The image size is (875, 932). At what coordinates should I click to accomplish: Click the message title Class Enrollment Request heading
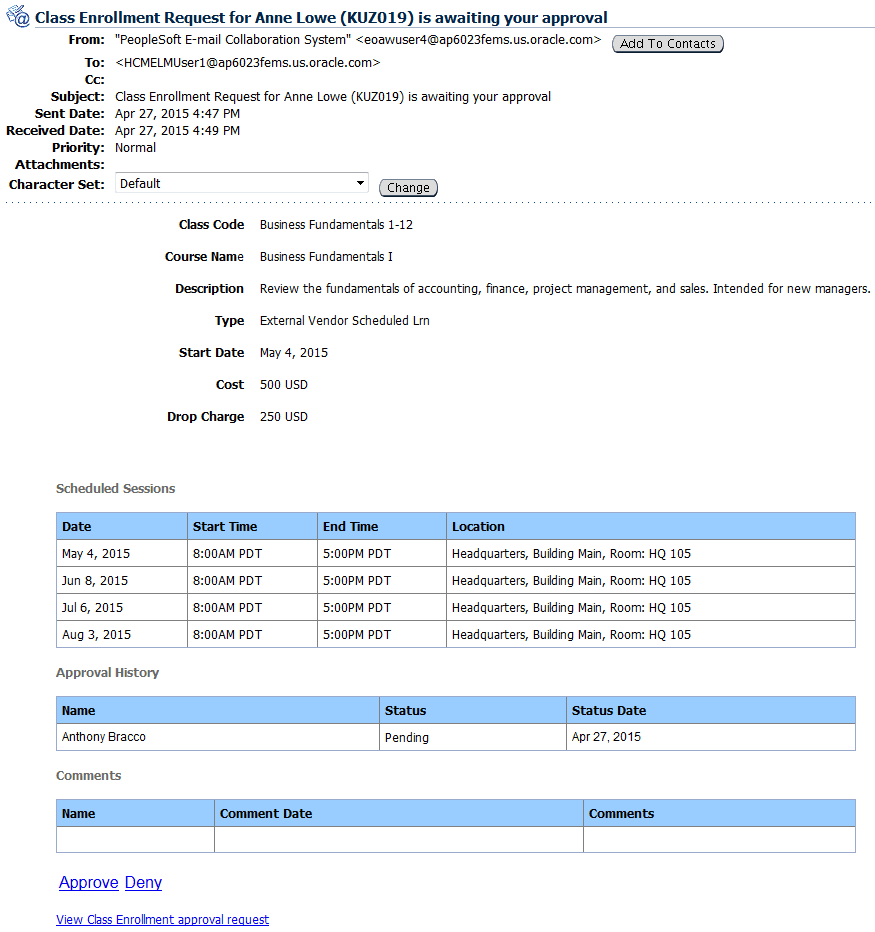(320, 17)
